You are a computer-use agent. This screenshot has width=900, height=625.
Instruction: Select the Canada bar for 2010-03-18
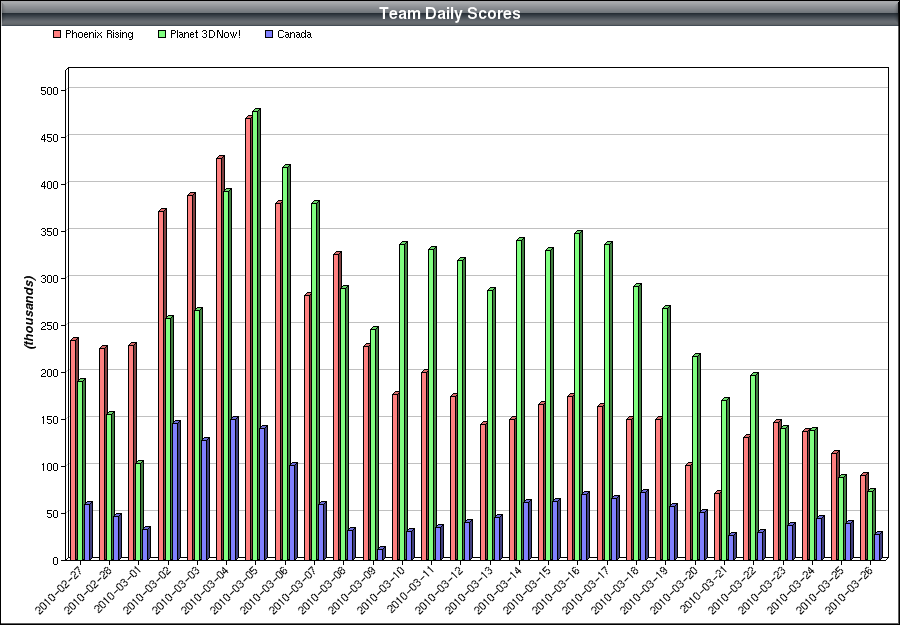(644, 525)
